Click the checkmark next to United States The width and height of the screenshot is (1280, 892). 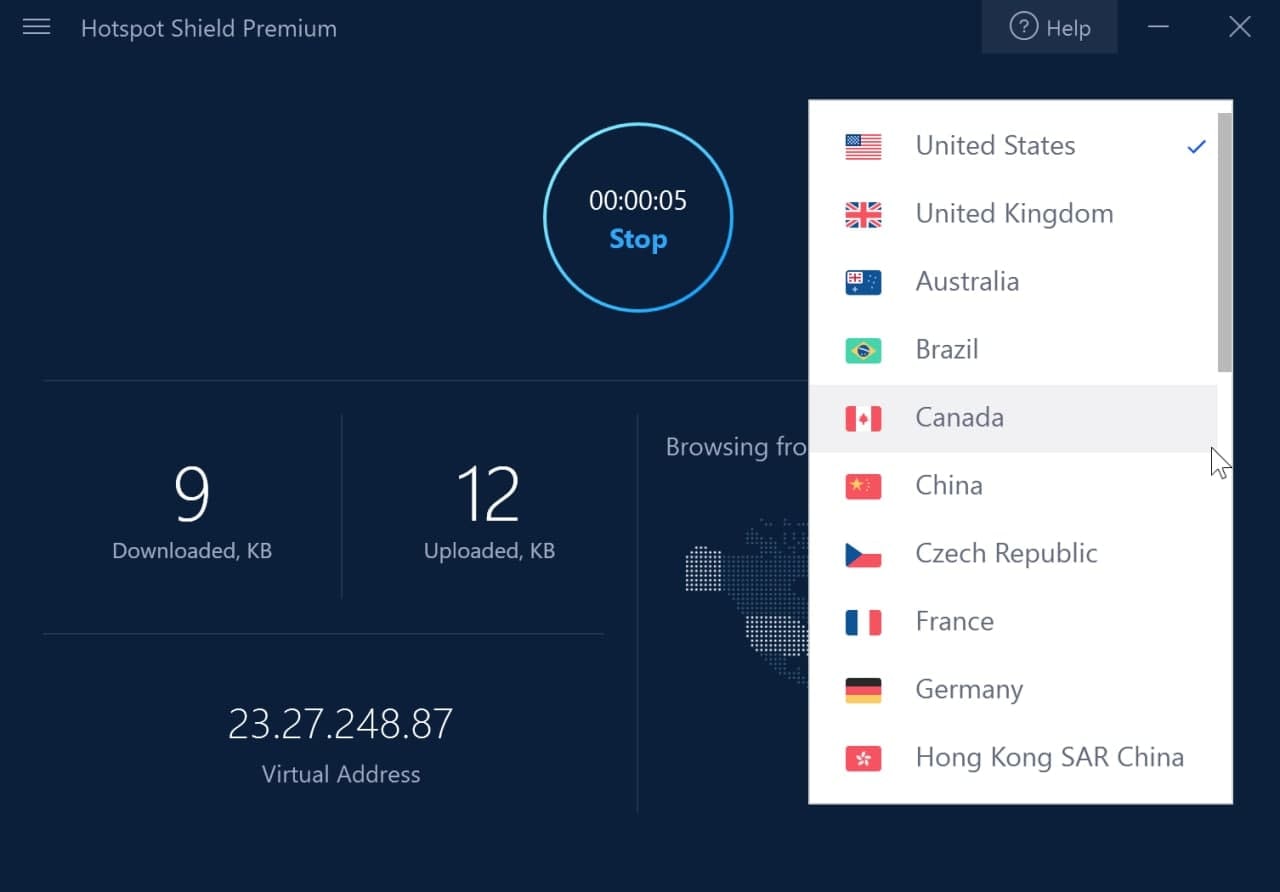click(1196, 147)
